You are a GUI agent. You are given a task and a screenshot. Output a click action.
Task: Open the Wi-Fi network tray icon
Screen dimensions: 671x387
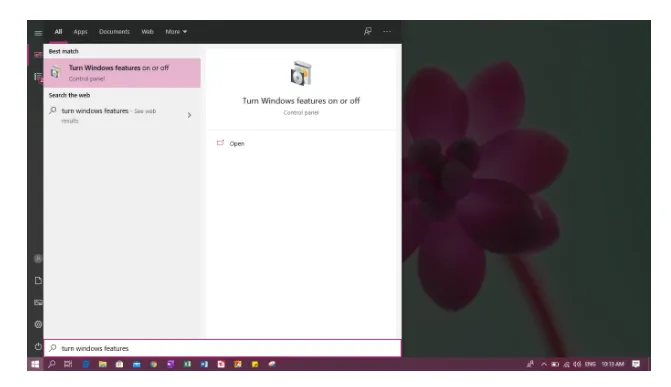567,364
